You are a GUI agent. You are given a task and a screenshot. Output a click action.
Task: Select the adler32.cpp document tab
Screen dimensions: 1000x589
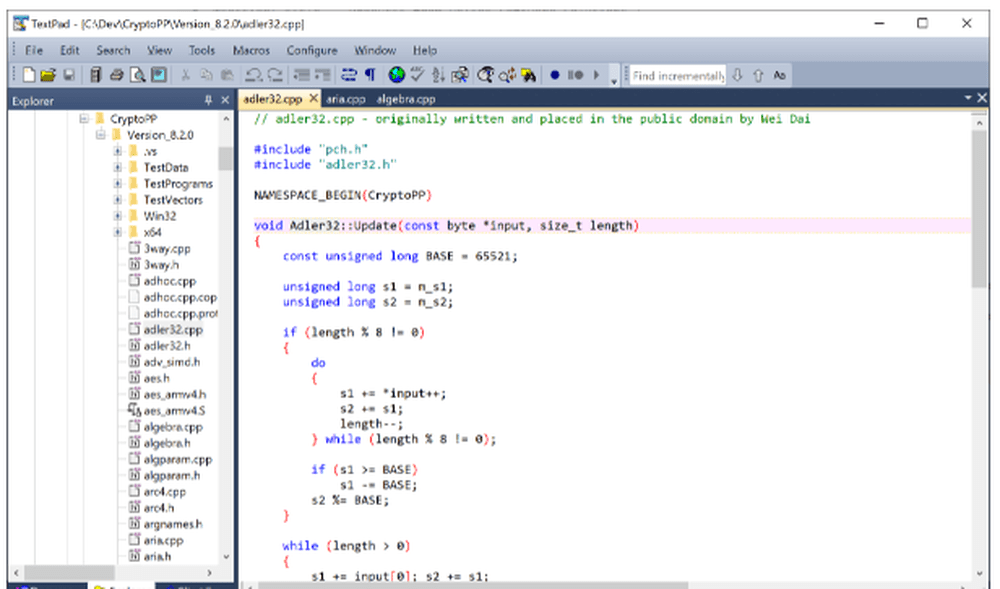[272, 99]
